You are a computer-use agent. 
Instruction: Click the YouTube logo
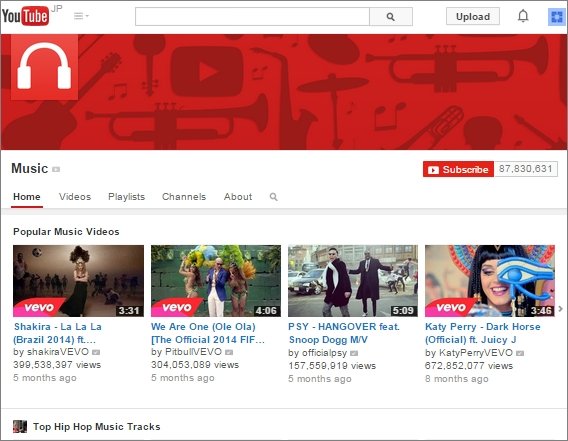coord(25,16)
